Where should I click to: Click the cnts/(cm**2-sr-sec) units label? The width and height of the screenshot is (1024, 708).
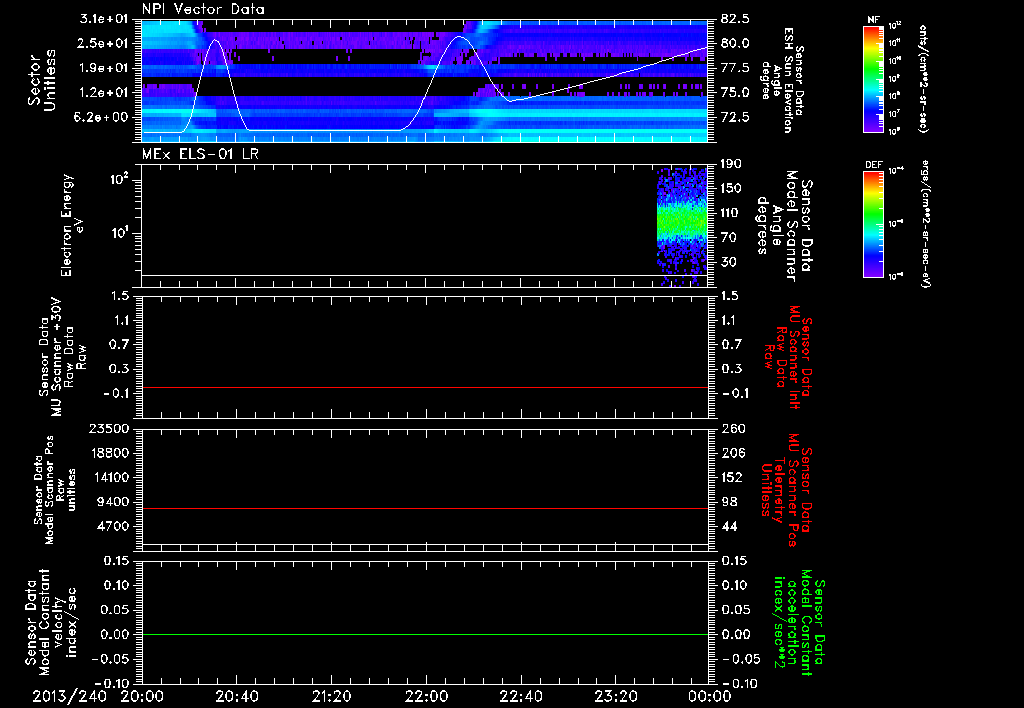pyautogui.click(x=923, y=78)
